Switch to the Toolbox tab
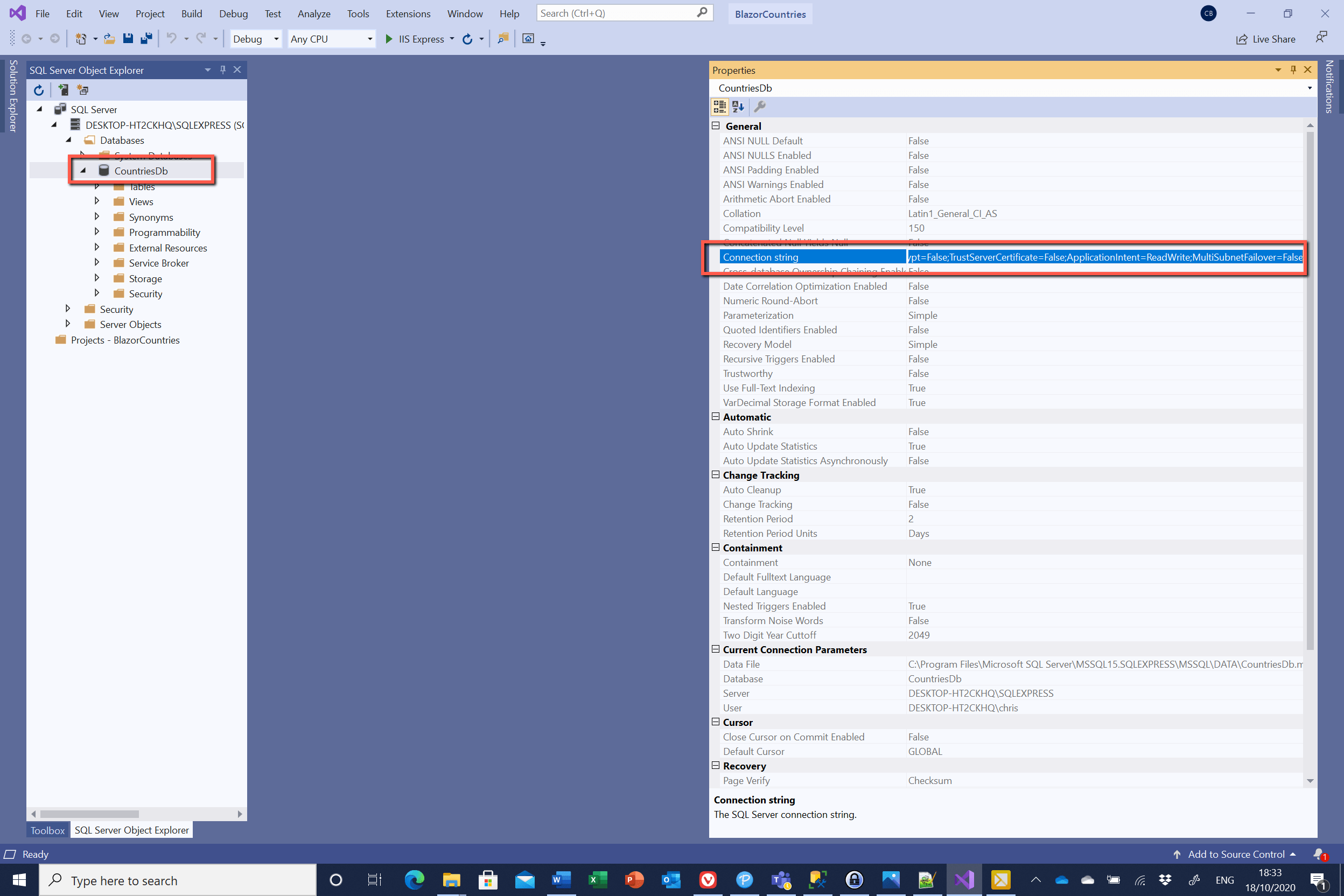 (47, 830)
